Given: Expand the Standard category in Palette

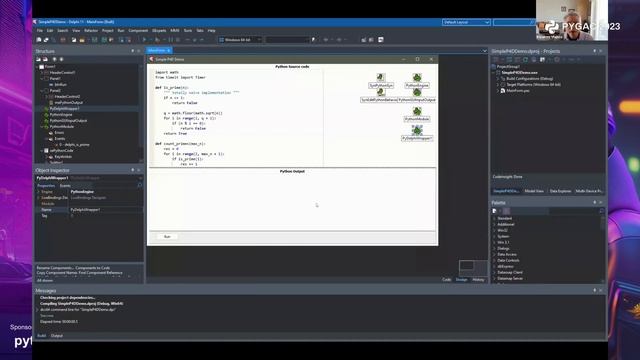Looking at the screenshot, I should pyautogui.click(x=494, y=218).
